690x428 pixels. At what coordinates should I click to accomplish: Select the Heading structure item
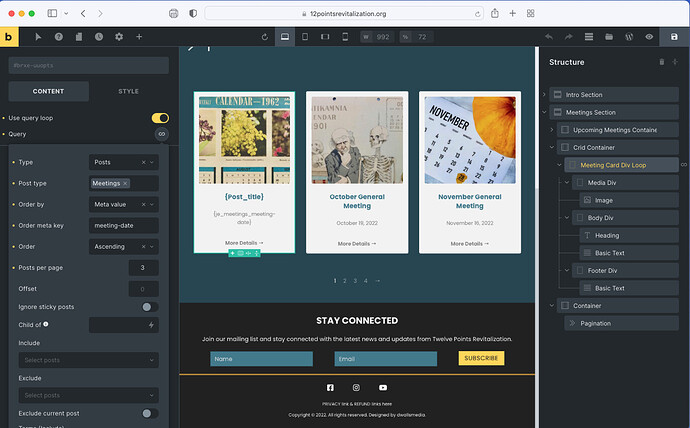click(x=629, y=235)
